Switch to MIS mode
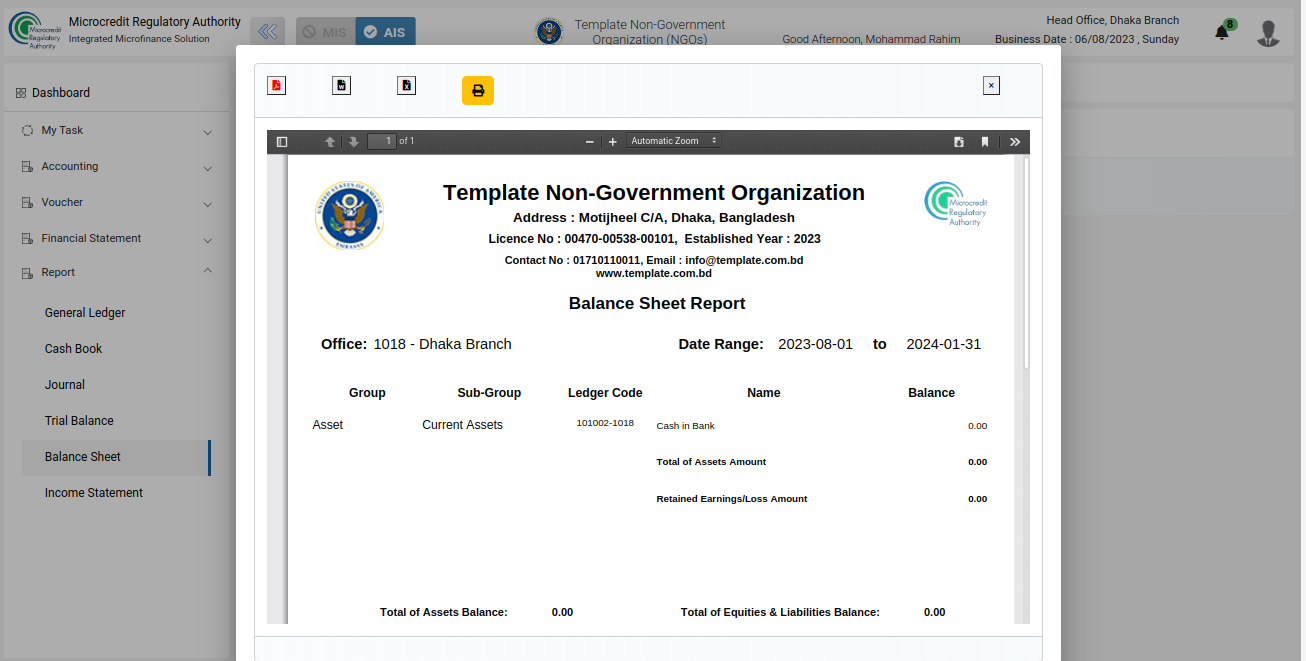The width and height of the screenshot is (1306, 661). point(324,32)
